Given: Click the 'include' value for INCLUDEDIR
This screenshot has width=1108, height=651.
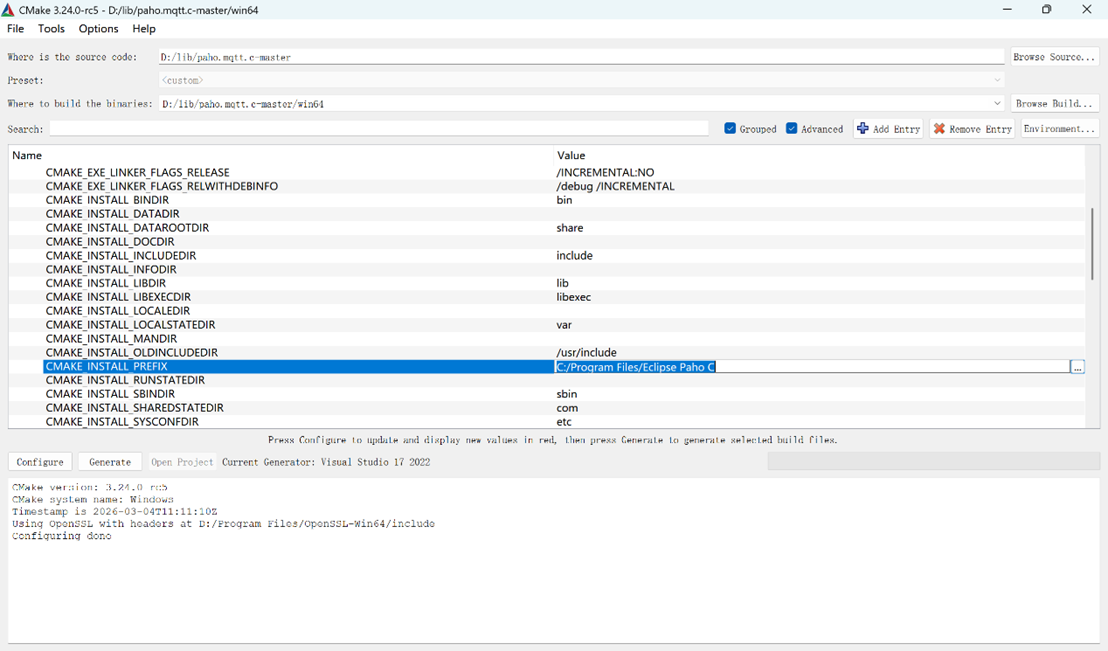Looking at the screenshot, I should 574,256.
